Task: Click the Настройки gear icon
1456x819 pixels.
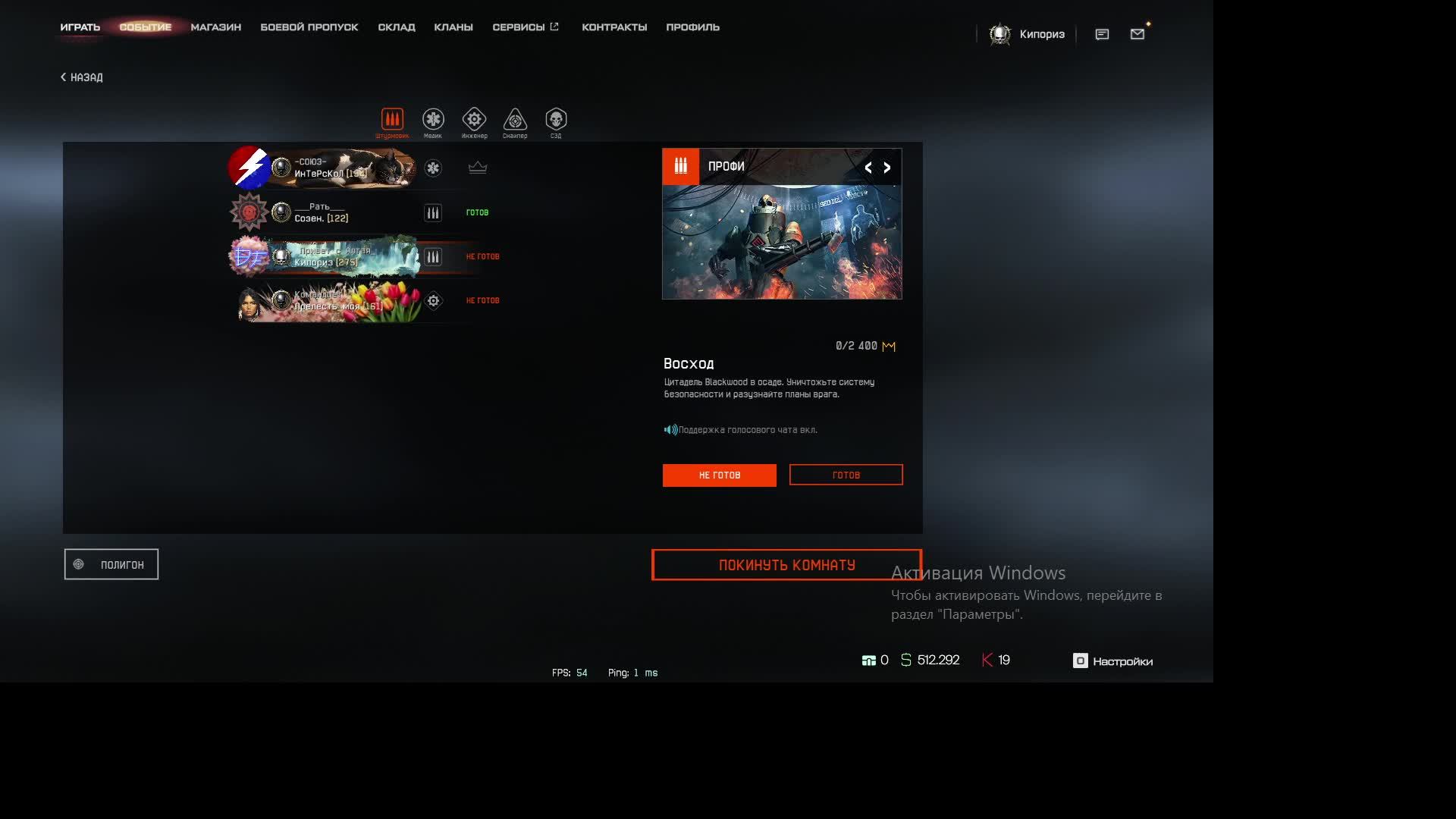Action: 1079,661
